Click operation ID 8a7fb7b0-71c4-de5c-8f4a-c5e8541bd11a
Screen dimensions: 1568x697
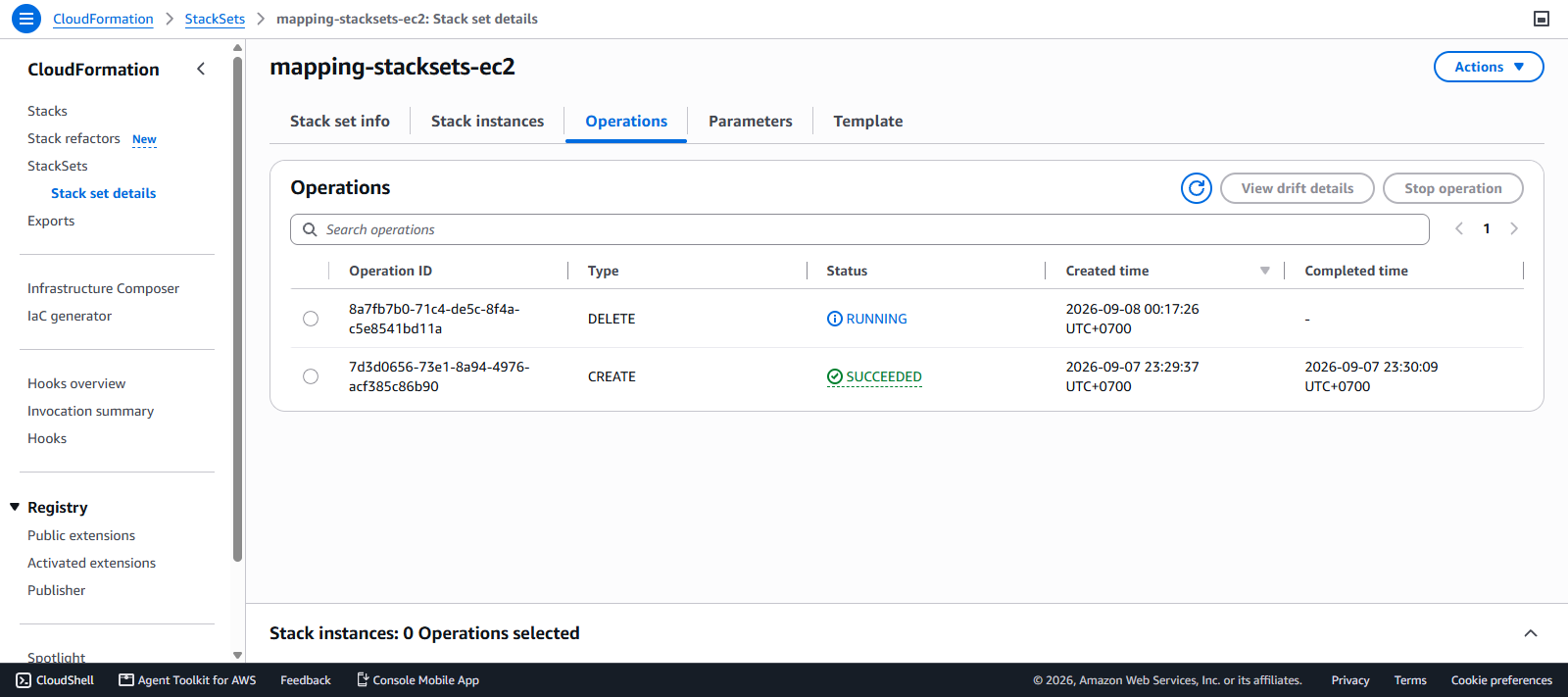click(x=434, y=319)
